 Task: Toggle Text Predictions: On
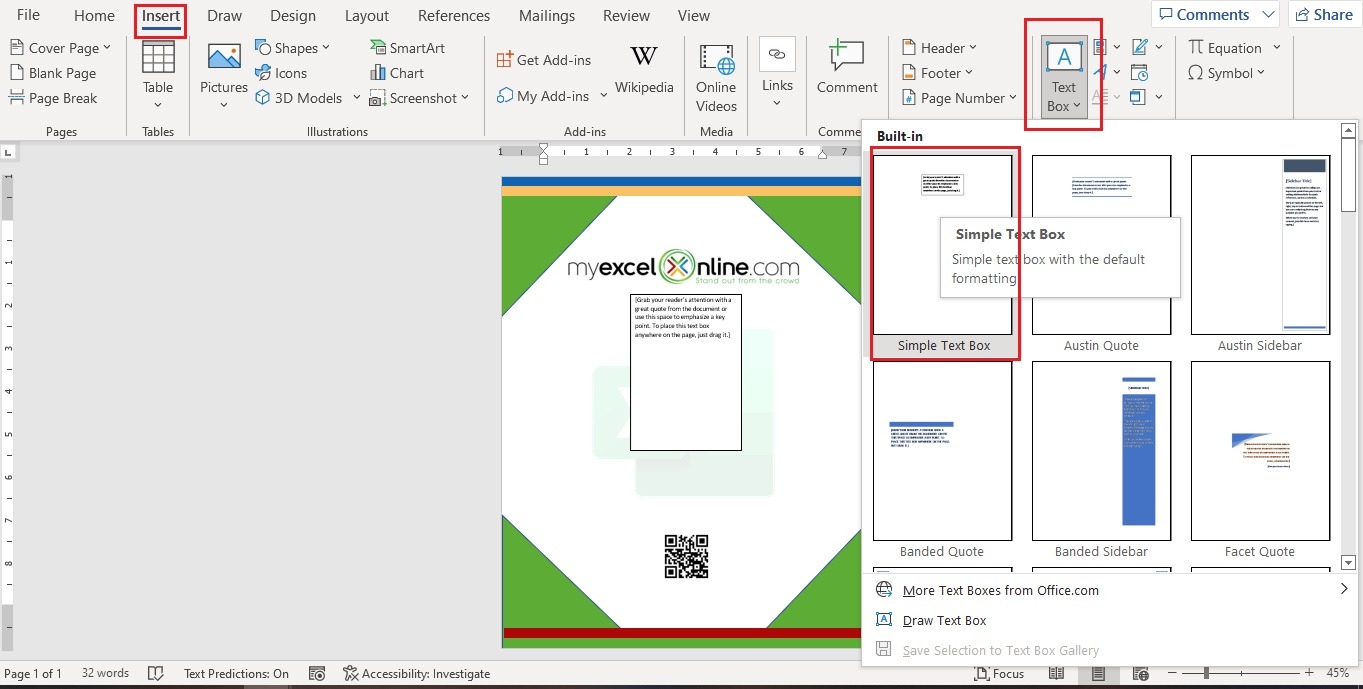tap(236, 674)
